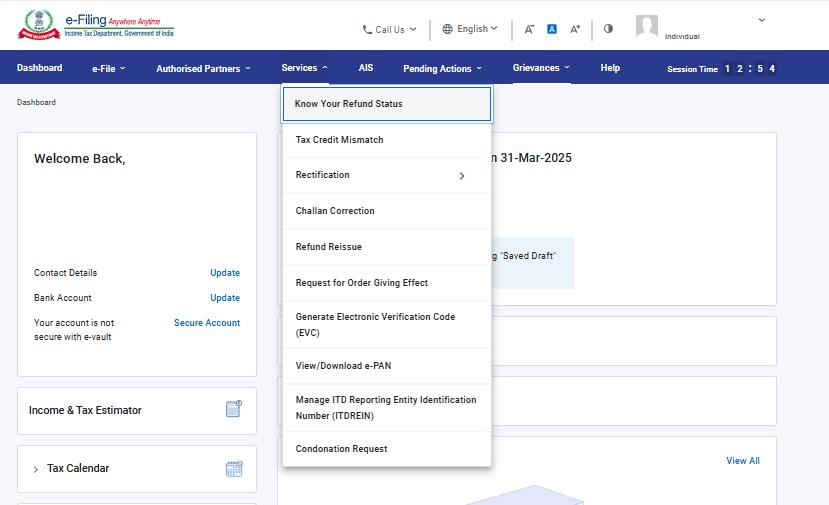Open the Pending Actions menu
Image resolution: width=829 pixels, height=505 pixels.
443,68
